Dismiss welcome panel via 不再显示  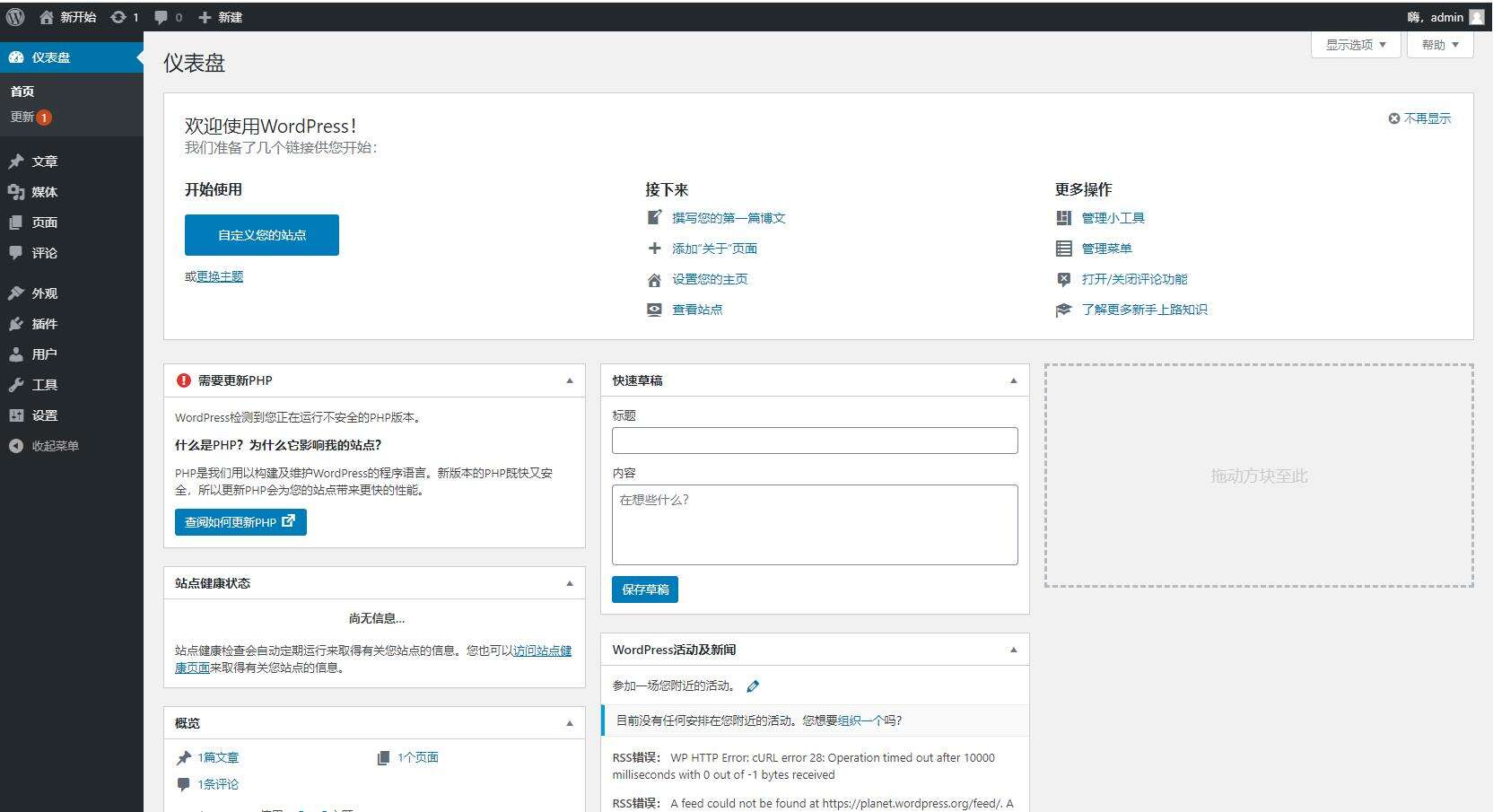point(1419,118)
